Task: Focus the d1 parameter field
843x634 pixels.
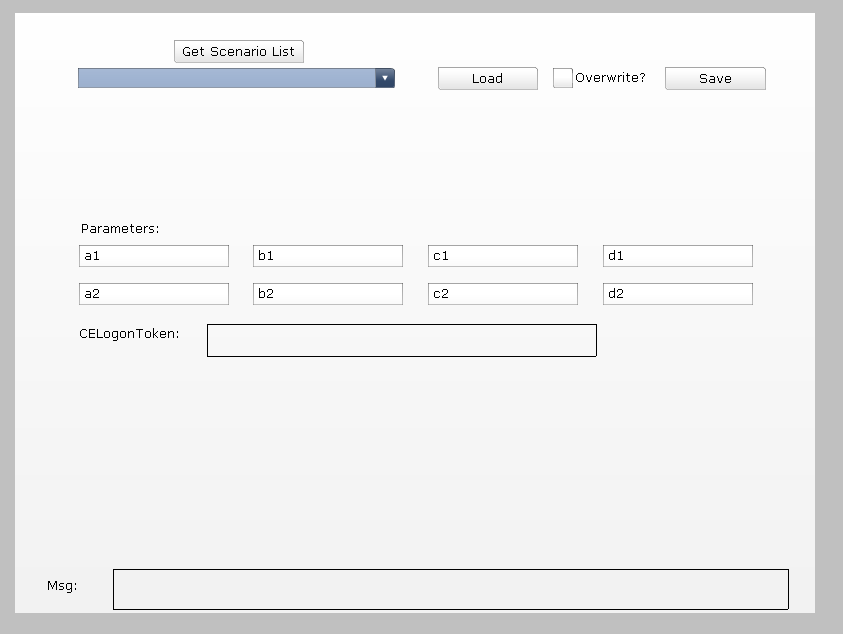Action: click(x=678, y=256)
